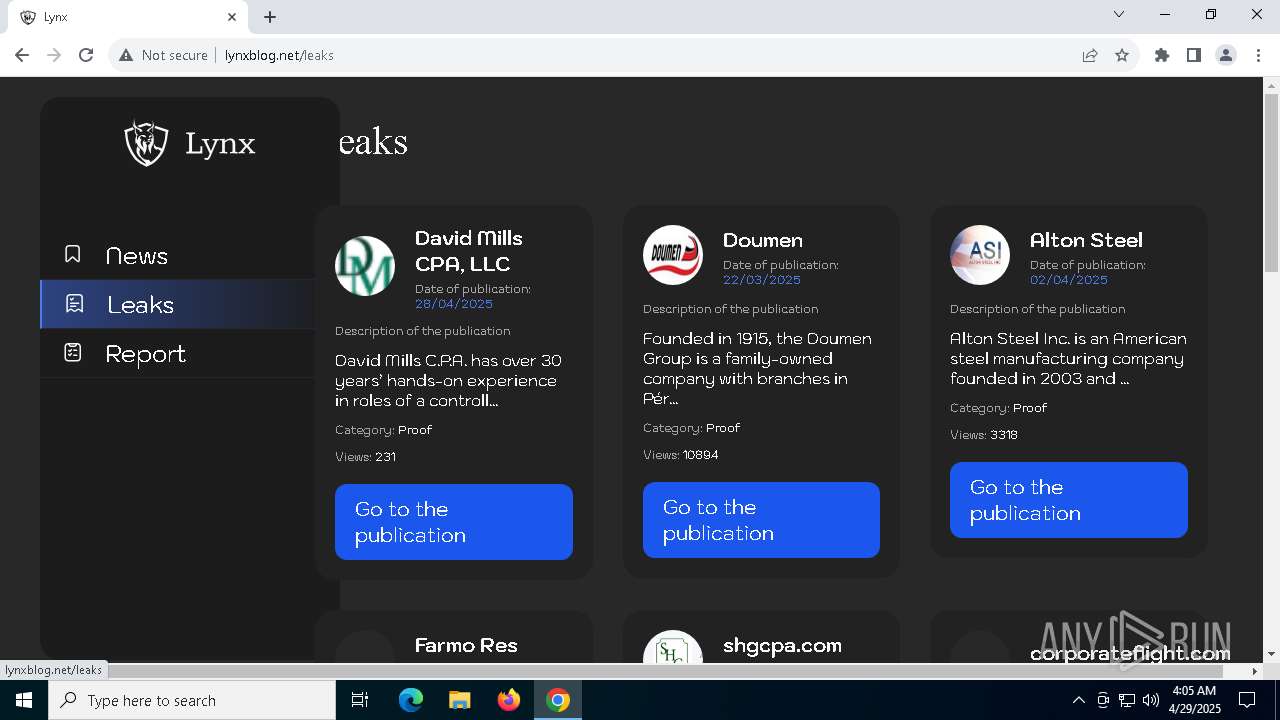Click the shgcpa.com logo
Screen dimensions: 1280x720
coord(672,647)
